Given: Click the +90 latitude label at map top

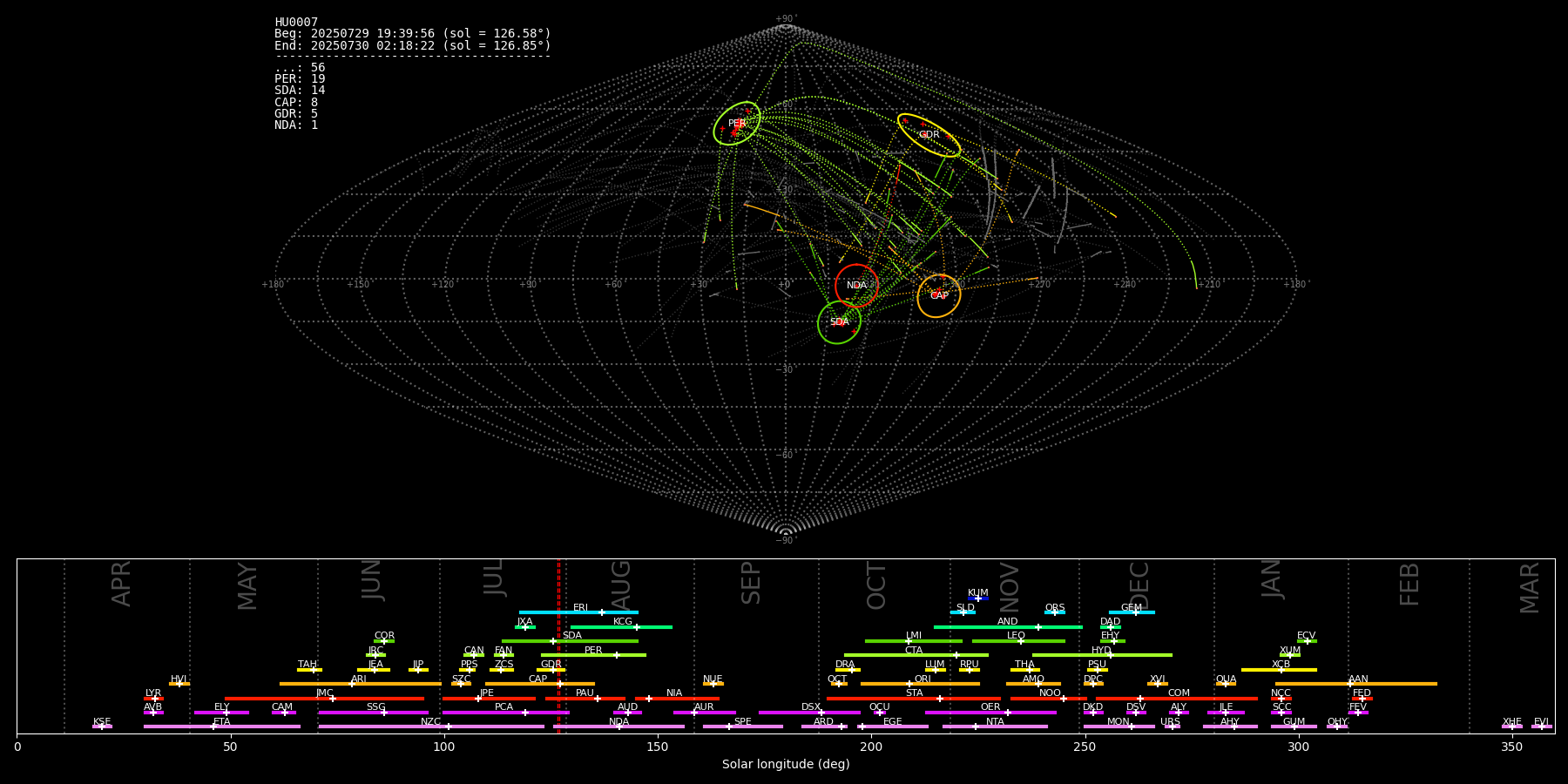Looking at the screenshot, I should point(786,19).
